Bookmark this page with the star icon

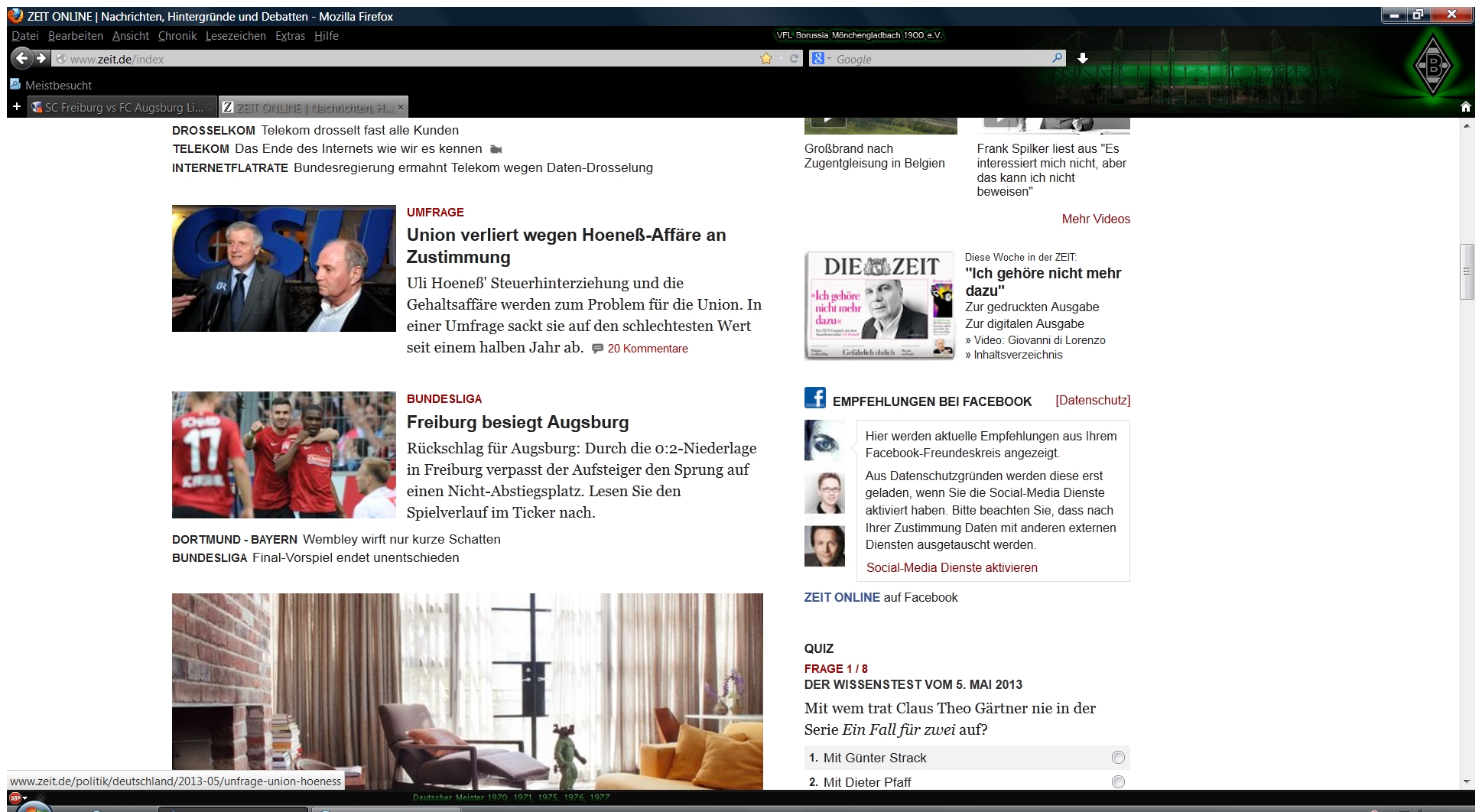pyautogui.click(x=765, y=59)
